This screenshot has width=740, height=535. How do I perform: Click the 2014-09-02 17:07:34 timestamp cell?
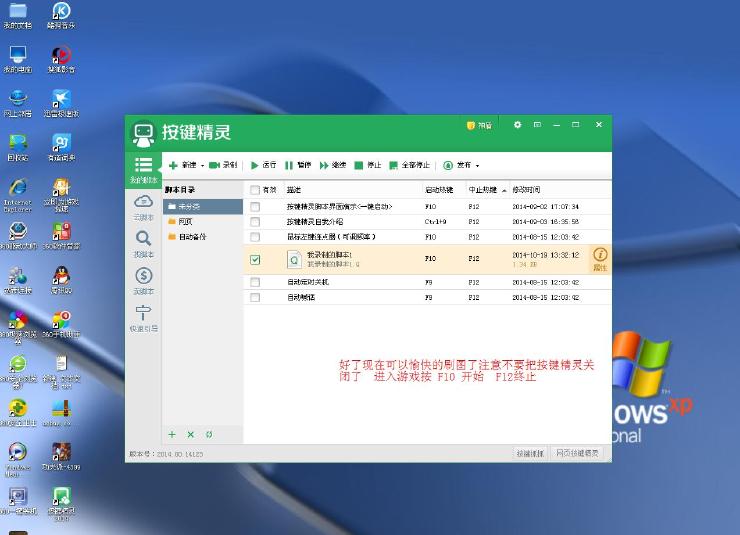tap(546, 207)
